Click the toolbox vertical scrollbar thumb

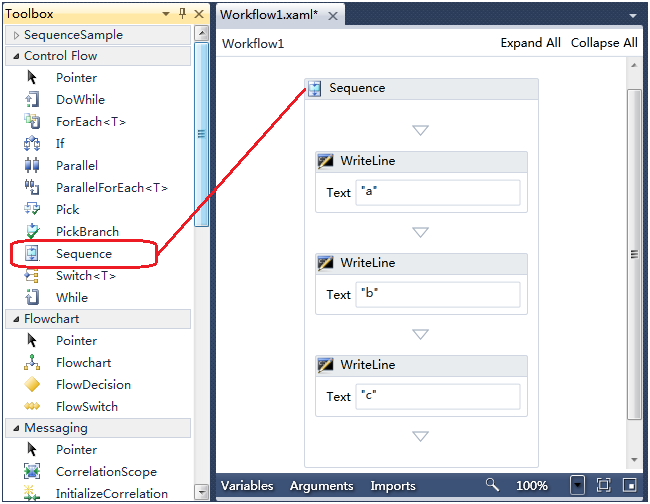coord(201,134)
